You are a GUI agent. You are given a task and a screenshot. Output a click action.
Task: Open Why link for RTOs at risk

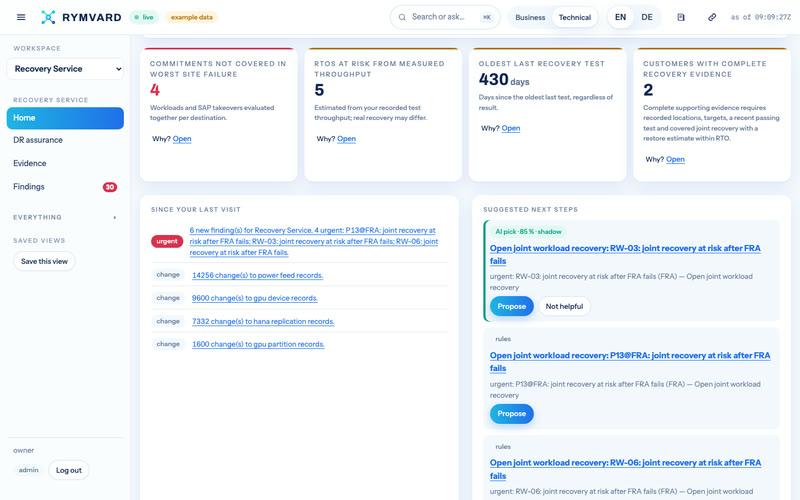346,139
